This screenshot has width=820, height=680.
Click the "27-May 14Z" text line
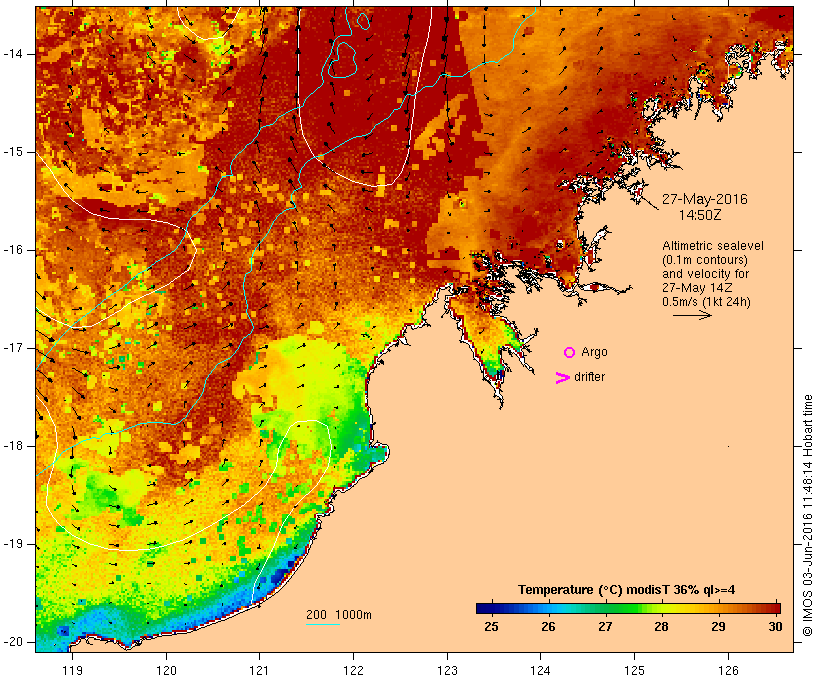point(697,288)
